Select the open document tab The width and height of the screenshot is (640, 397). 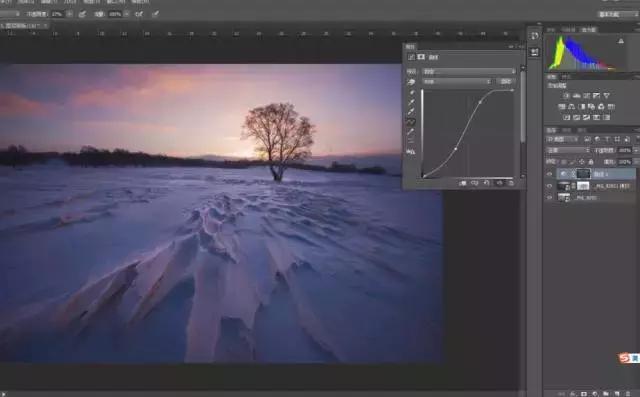click(24, 26)
